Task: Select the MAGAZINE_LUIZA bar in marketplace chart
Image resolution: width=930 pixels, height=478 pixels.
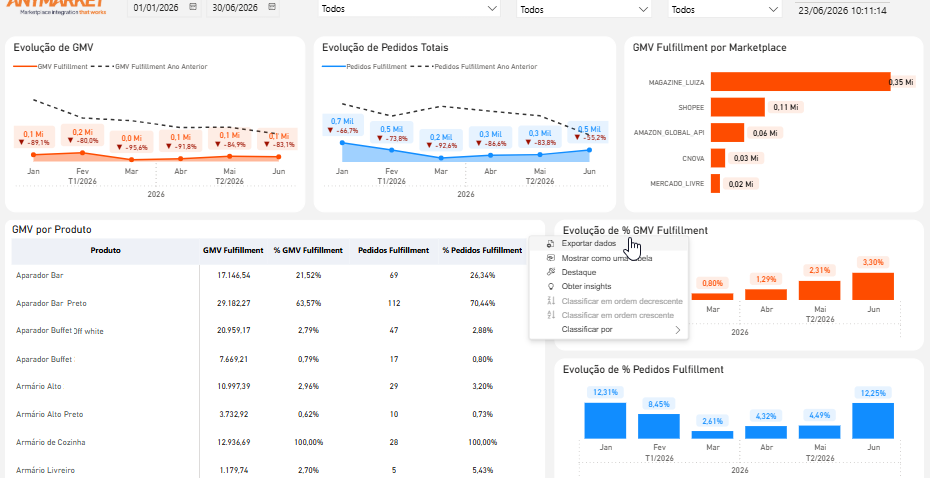Action: 800,82
